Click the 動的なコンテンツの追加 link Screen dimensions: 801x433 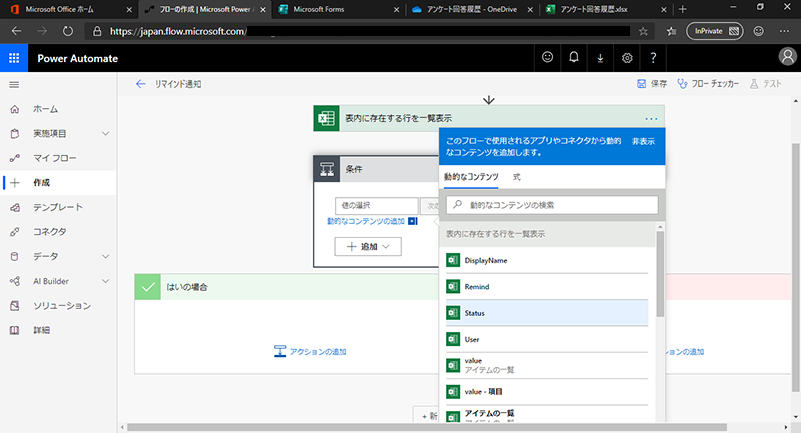(366, 221)
